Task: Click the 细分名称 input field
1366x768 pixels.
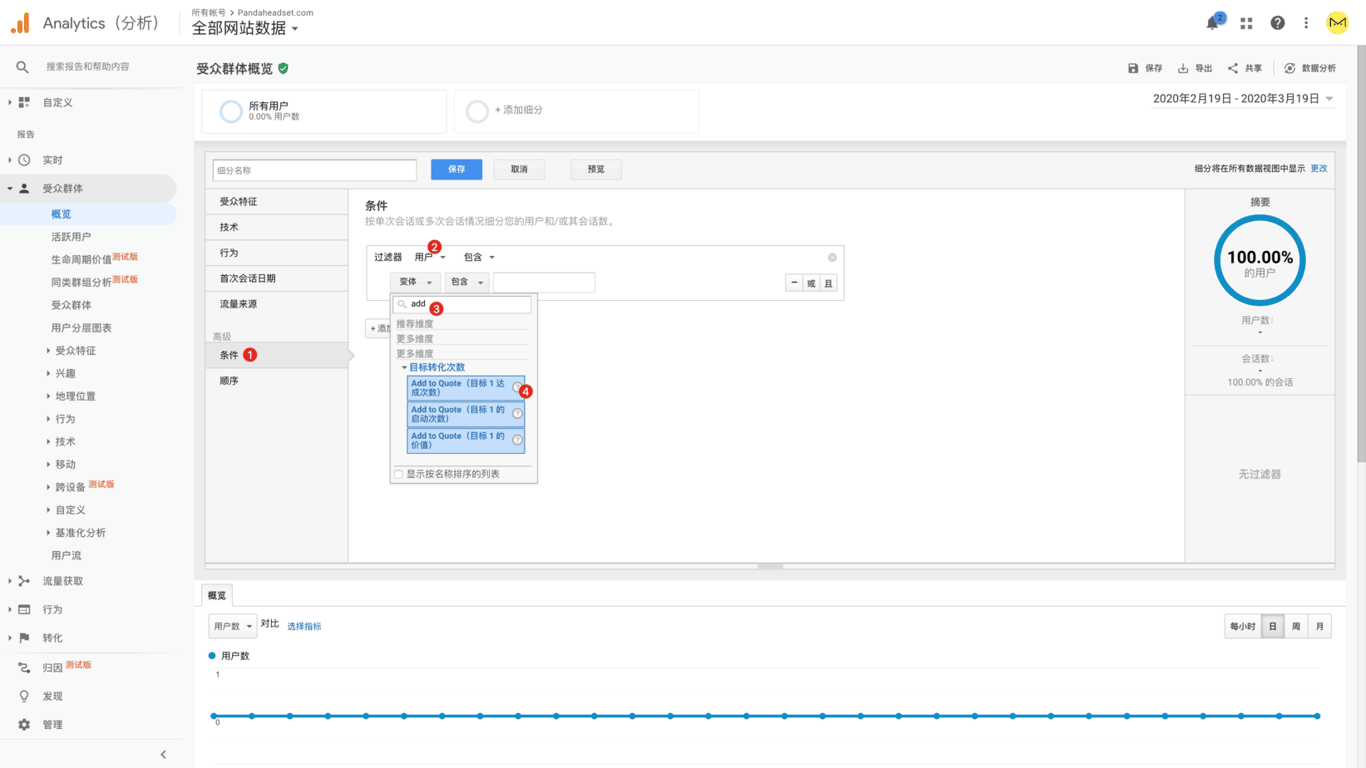Action: [x=314, y=170]
